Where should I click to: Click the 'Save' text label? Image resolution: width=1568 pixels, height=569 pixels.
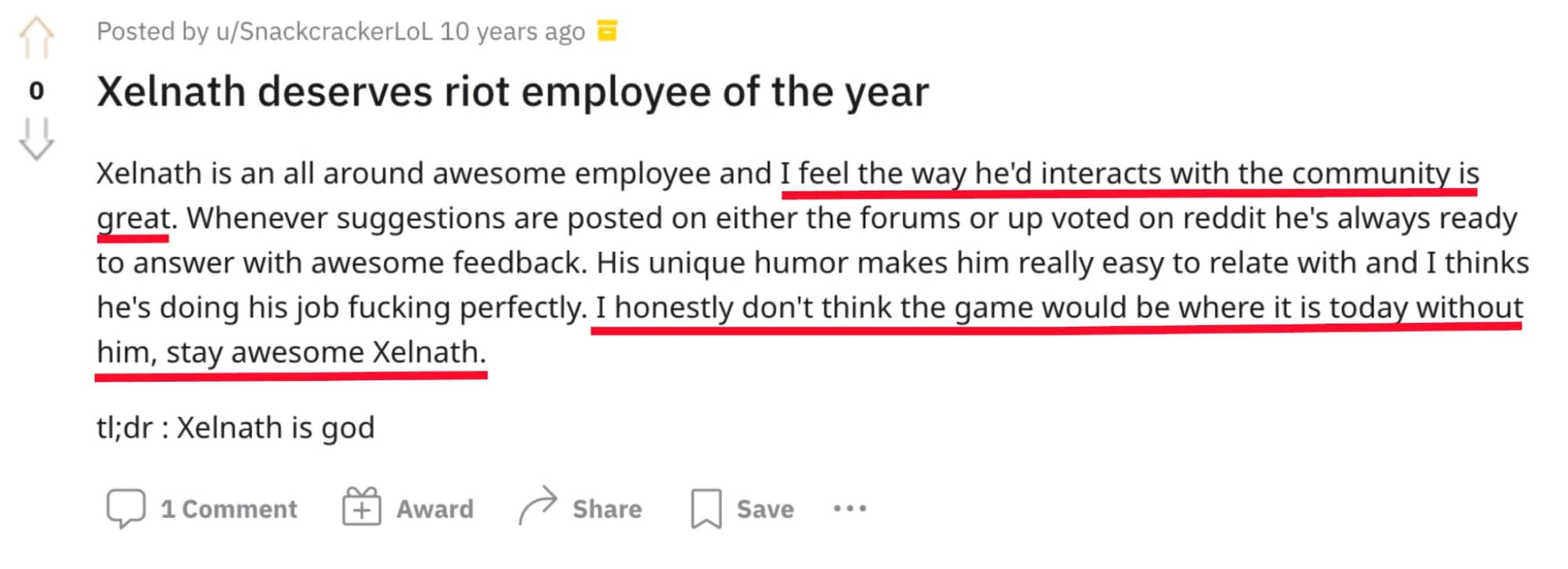point(765,509)
